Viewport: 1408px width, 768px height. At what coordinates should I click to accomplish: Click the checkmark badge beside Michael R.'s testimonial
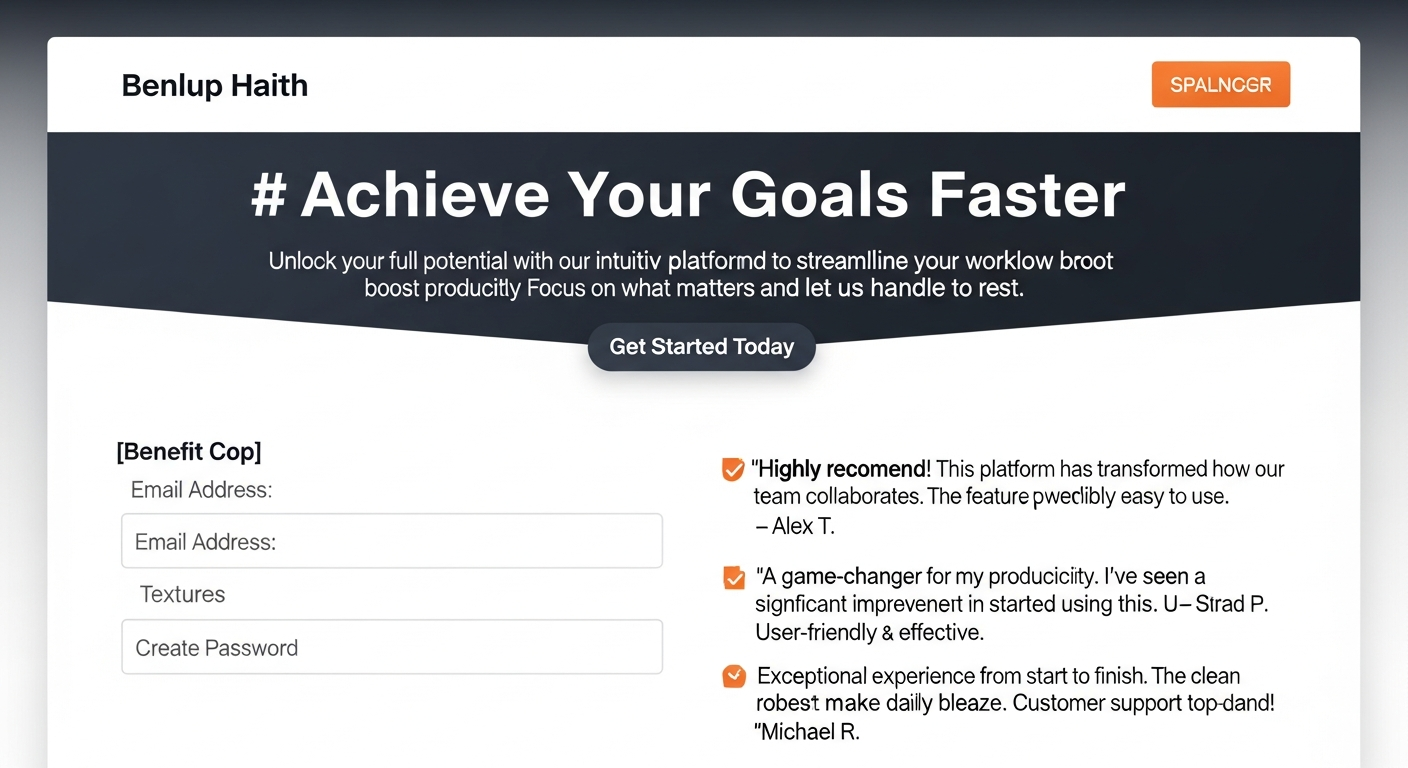coord(733,676)
